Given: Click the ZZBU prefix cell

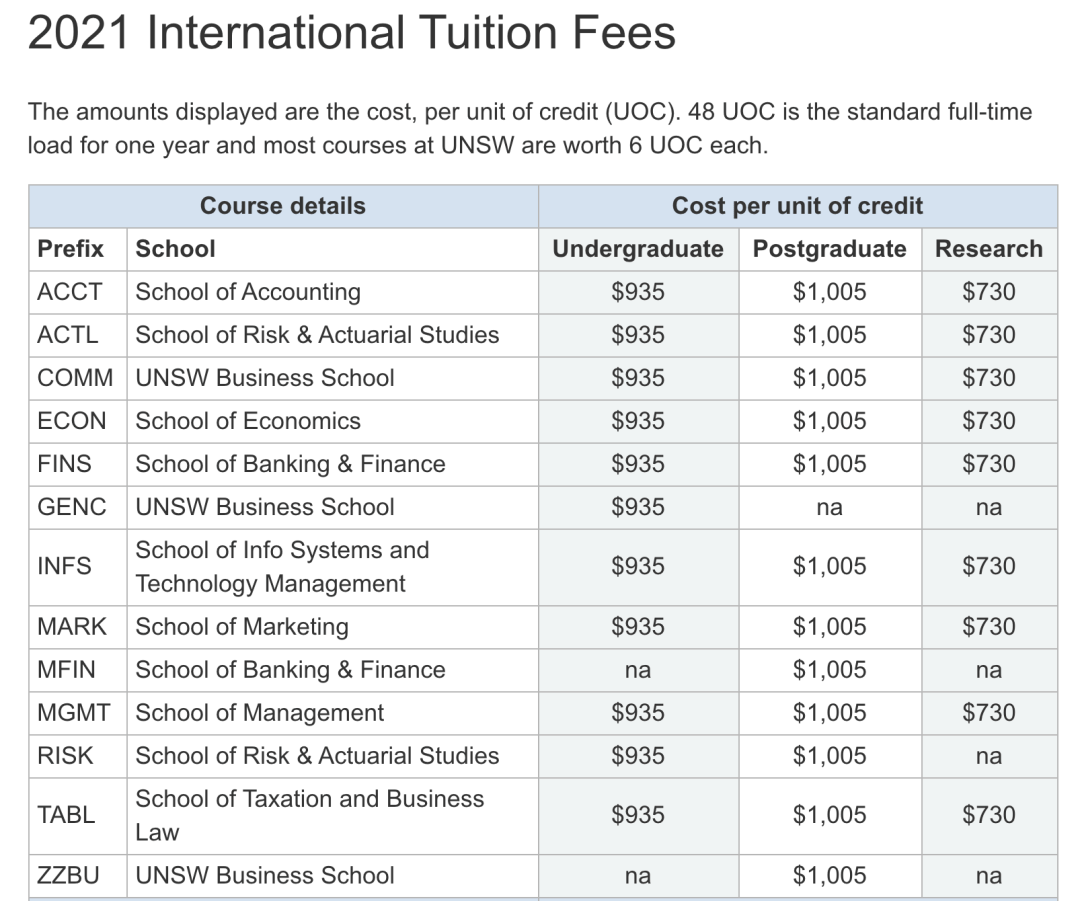Looking at the screenshot, I should coord(78,876).
